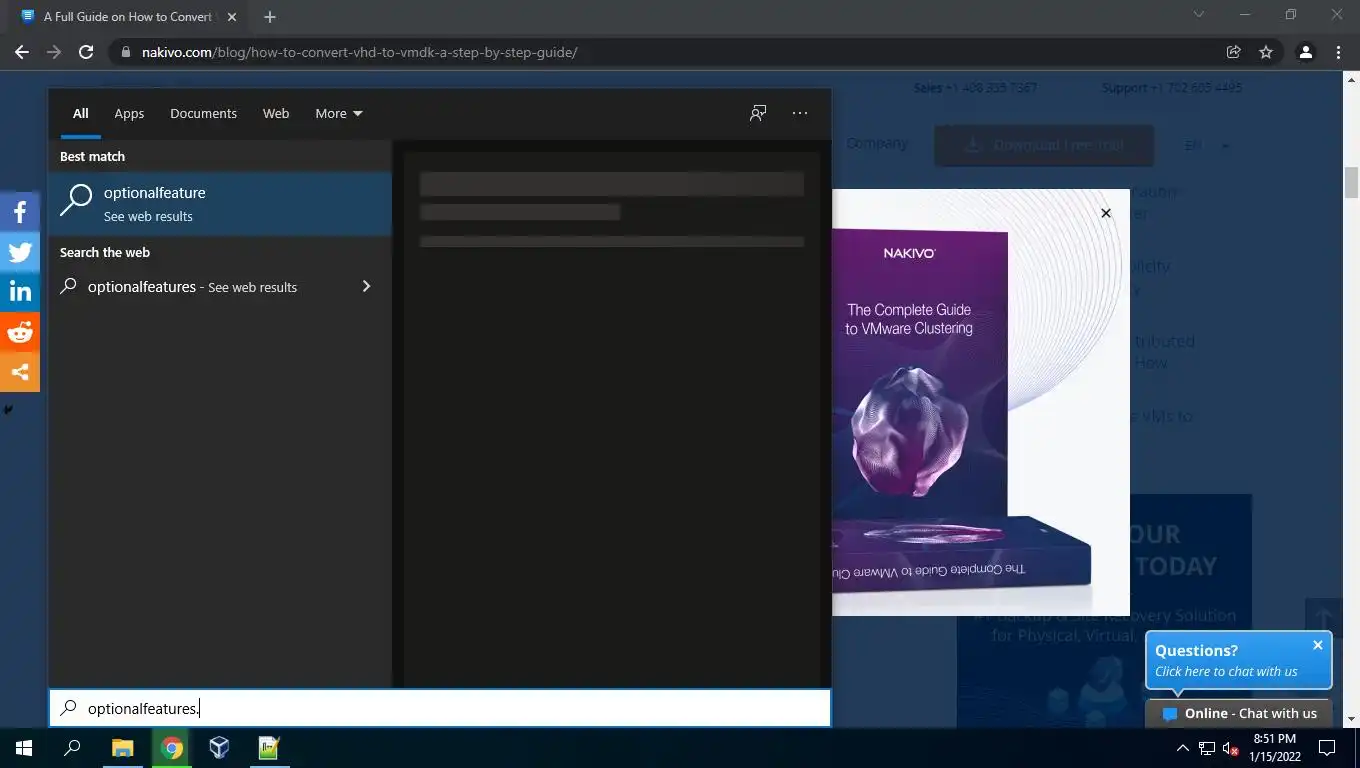Collapse the social sharing sidebar arrow
The image size is (1360, 768).
[7, 410]
